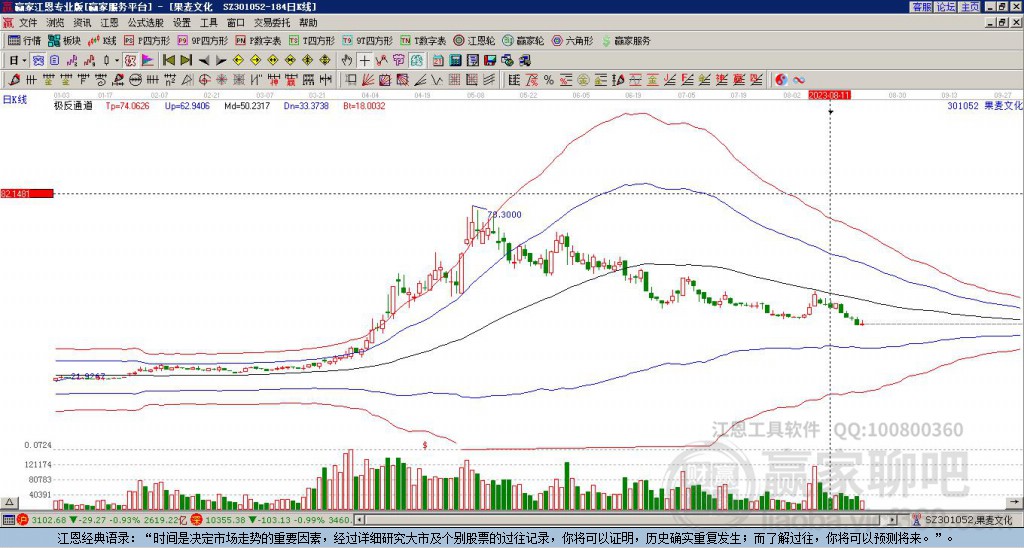This screenshot has width=1024, height=548.
Task: Open the 江恩 menu
Action: (109, 23)
